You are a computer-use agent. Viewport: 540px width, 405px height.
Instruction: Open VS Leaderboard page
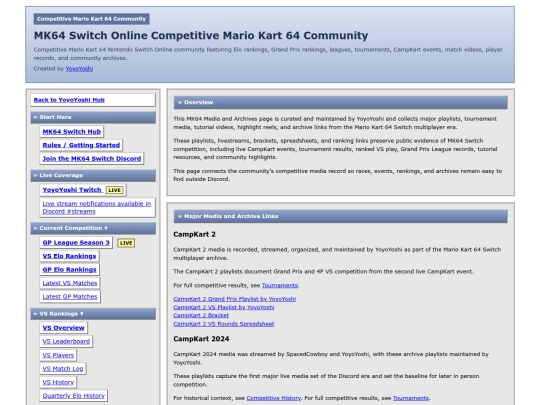(x=66, y=341)
